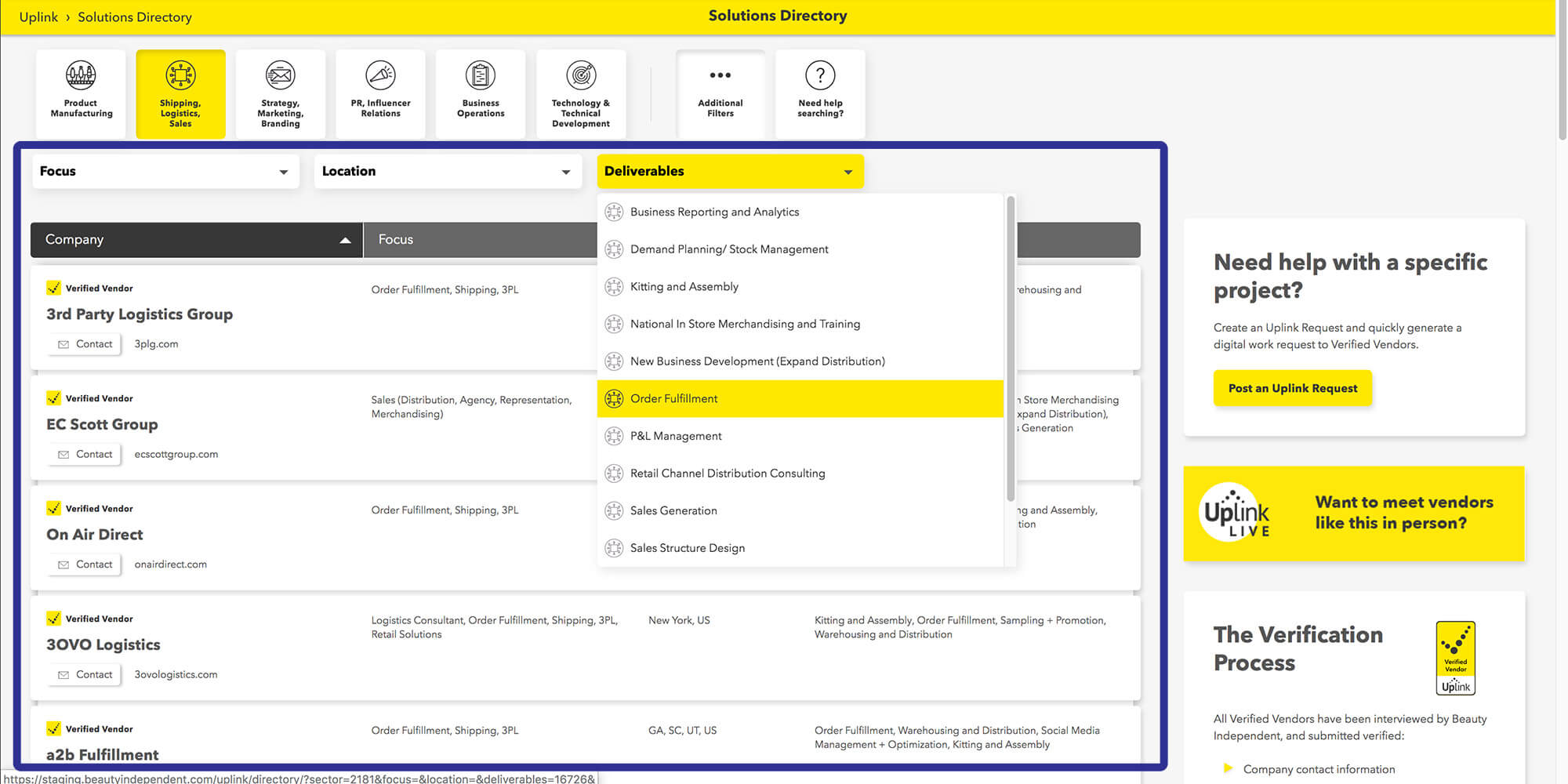Image resolution: width=1568 pixels, height=784 pixels.
Task: Select Technology & Technical Development category icon
Action: 581,75
